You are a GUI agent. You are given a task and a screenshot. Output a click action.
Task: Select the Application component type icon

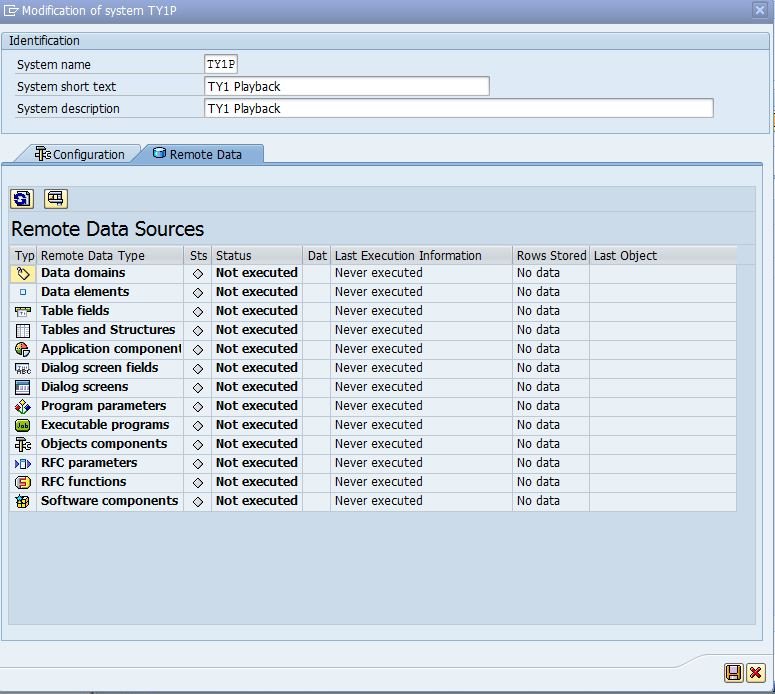click(23, 349)
